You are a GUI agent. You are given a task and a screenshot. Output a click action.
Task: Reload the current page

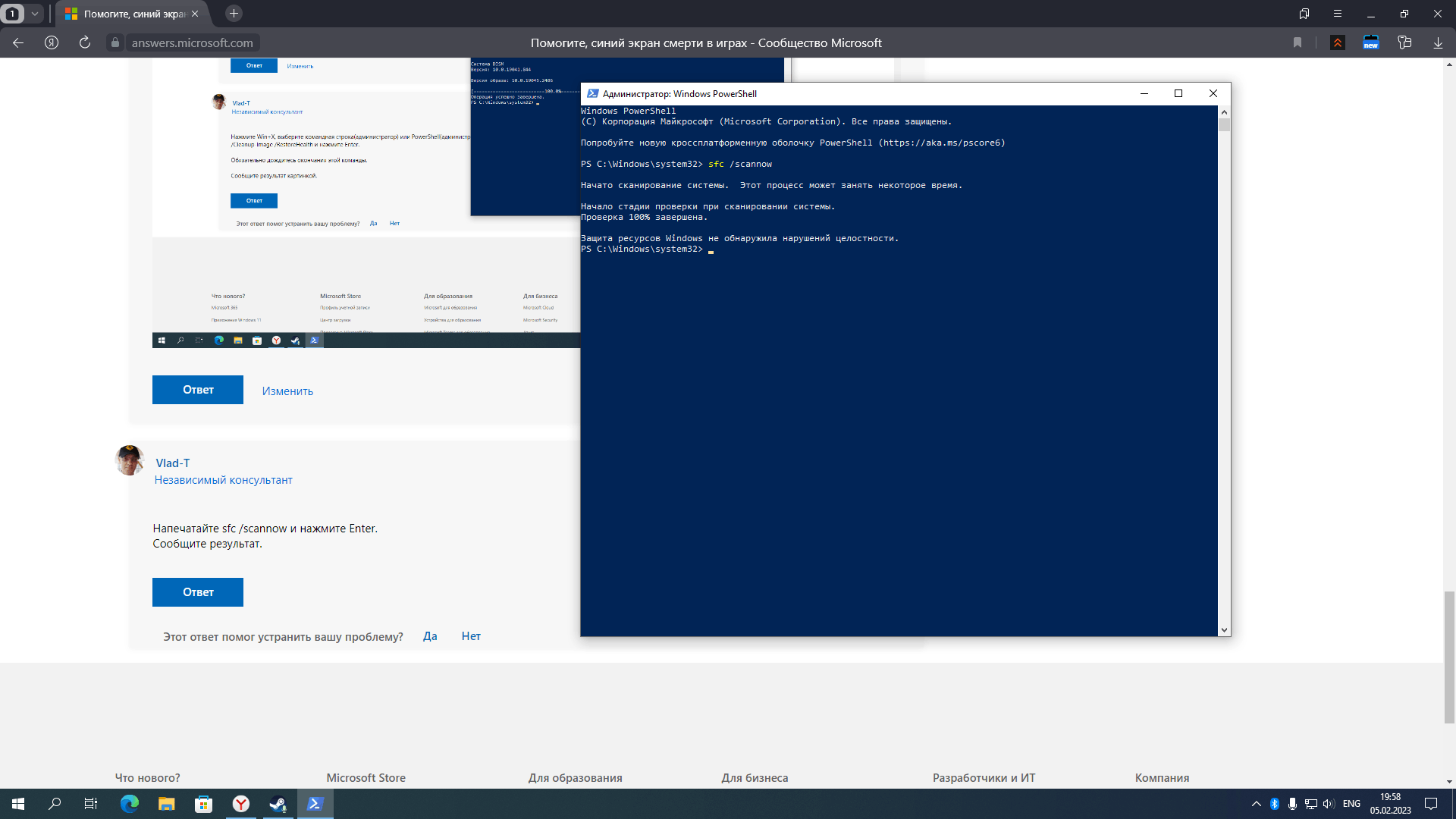click(85, 42)
